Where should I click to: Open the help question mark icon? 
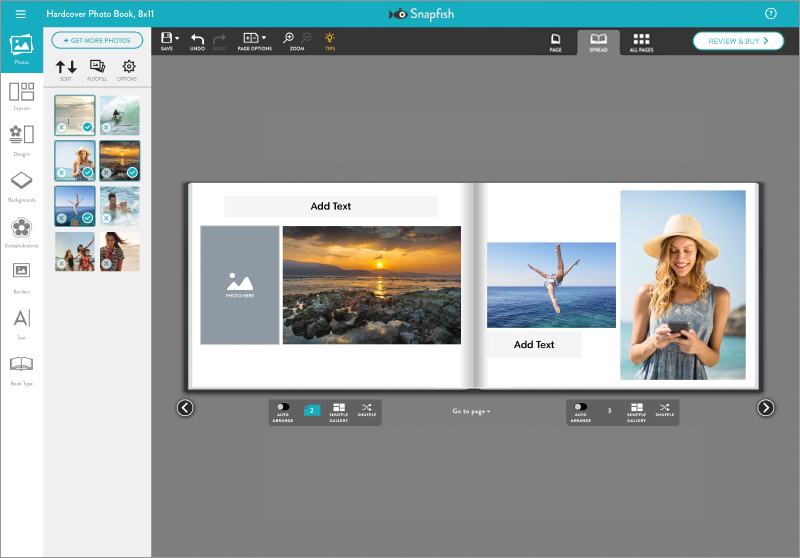pos(770,14)
